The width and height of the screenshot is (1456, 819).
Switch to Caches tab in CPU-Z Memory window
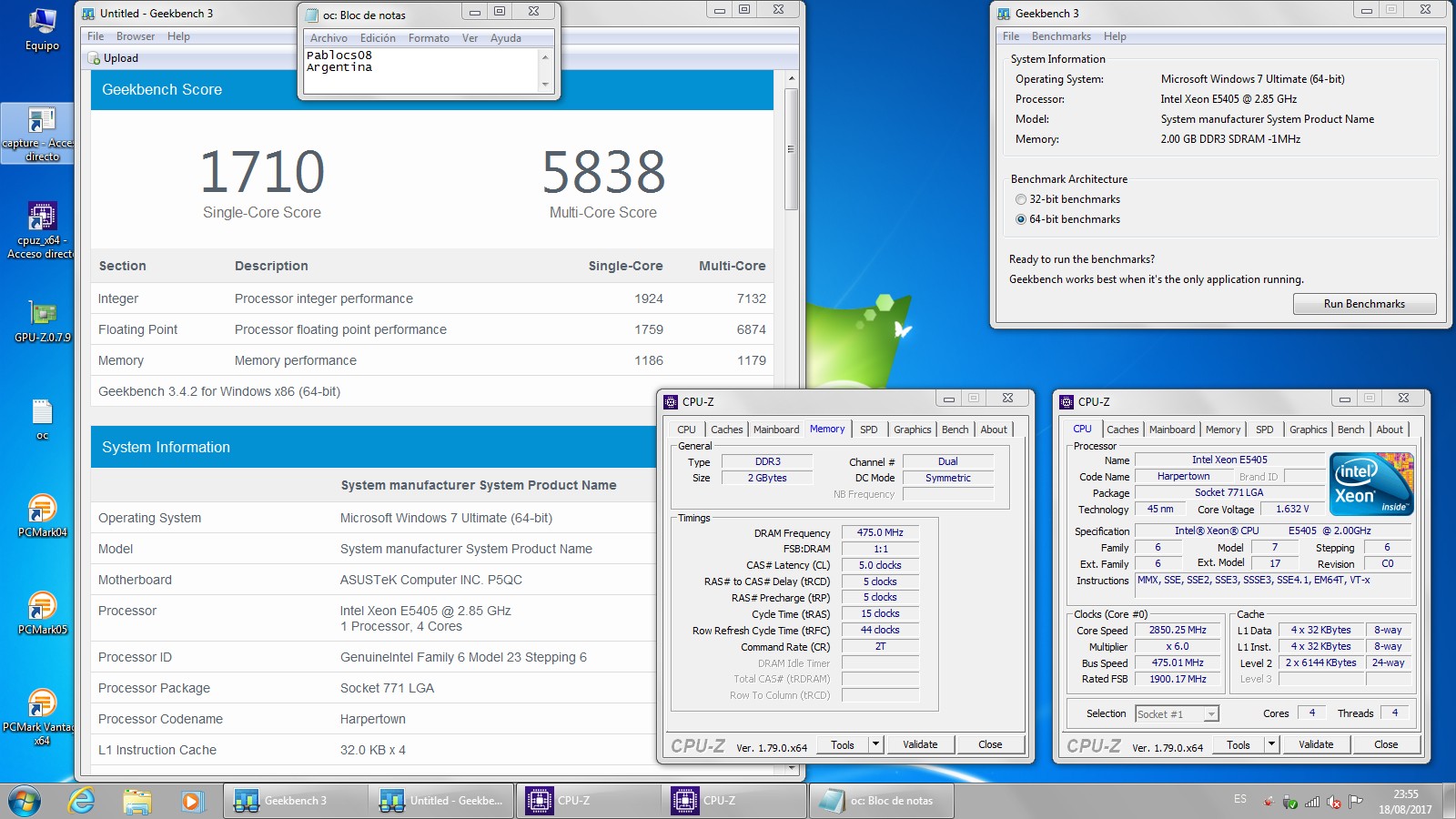click(x=726, y=430)
